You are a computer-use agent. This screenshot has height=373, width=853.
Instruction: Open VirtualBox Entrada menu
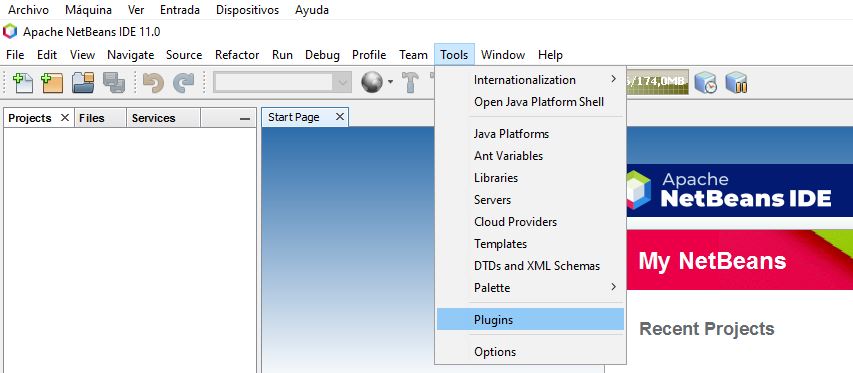(180, 10)
